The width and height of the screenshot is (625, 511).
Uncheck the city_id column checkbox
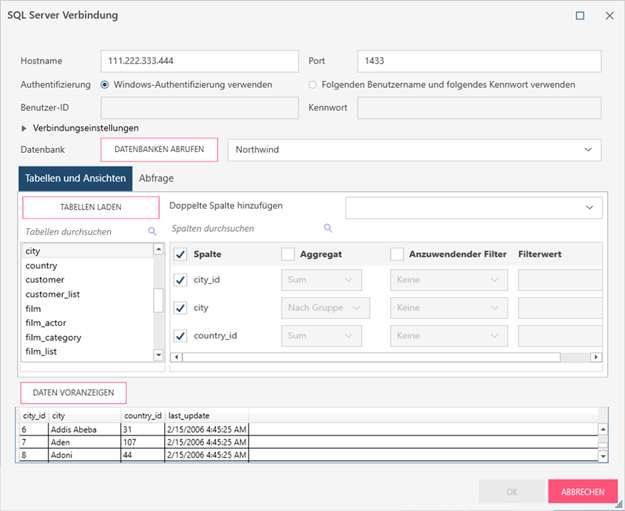tap(180, 281)
